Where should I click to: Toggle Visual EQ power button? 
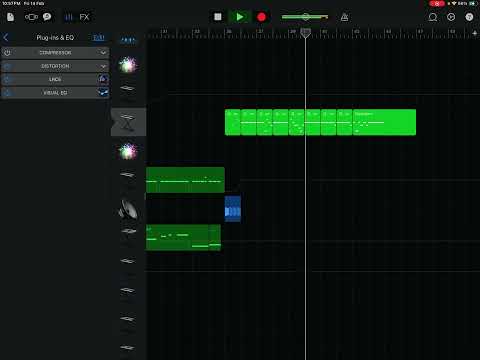tap(7, 93)
